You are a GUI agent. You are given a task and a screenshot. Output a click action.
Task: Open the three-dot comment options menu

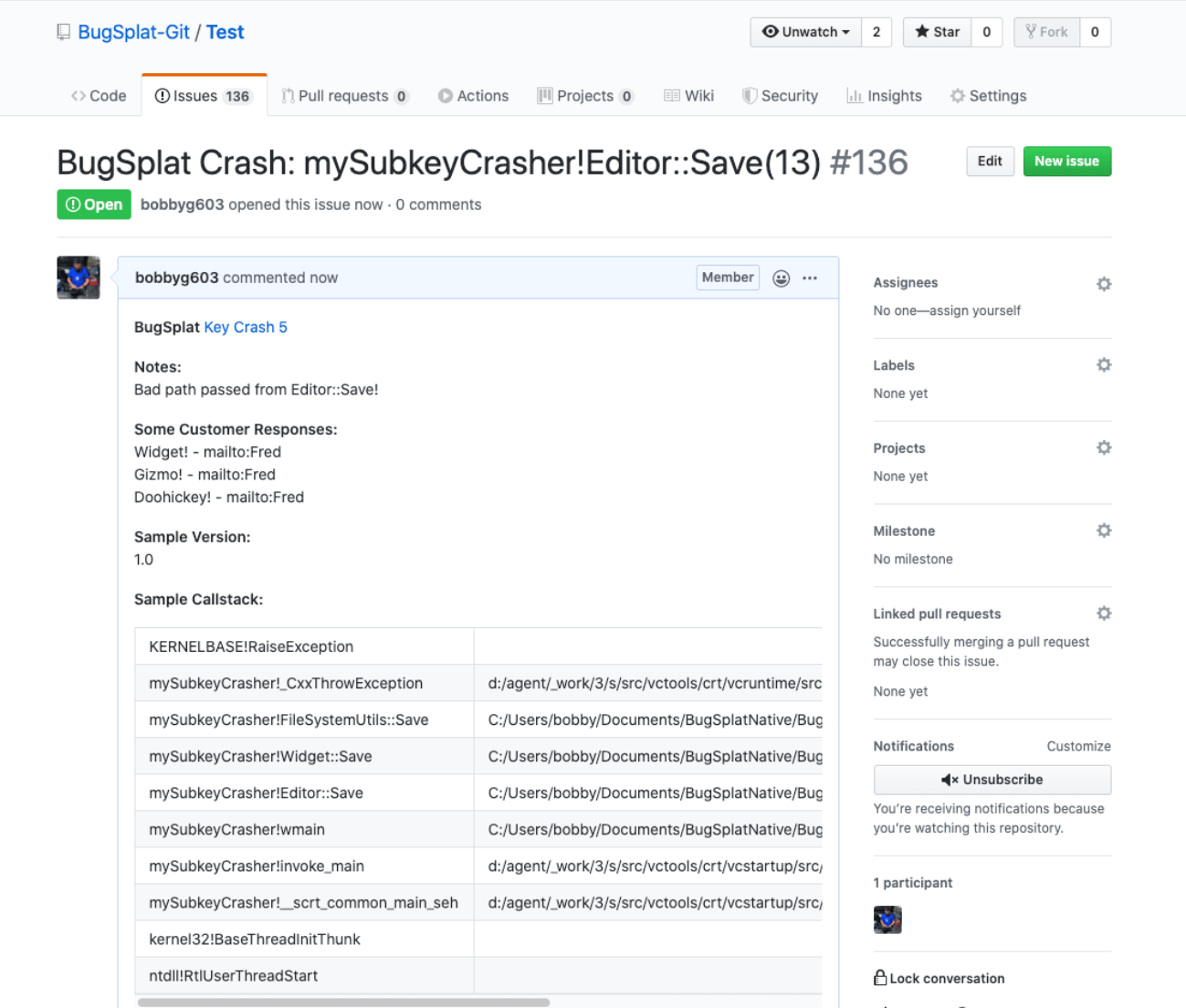[x=810, y=278]
